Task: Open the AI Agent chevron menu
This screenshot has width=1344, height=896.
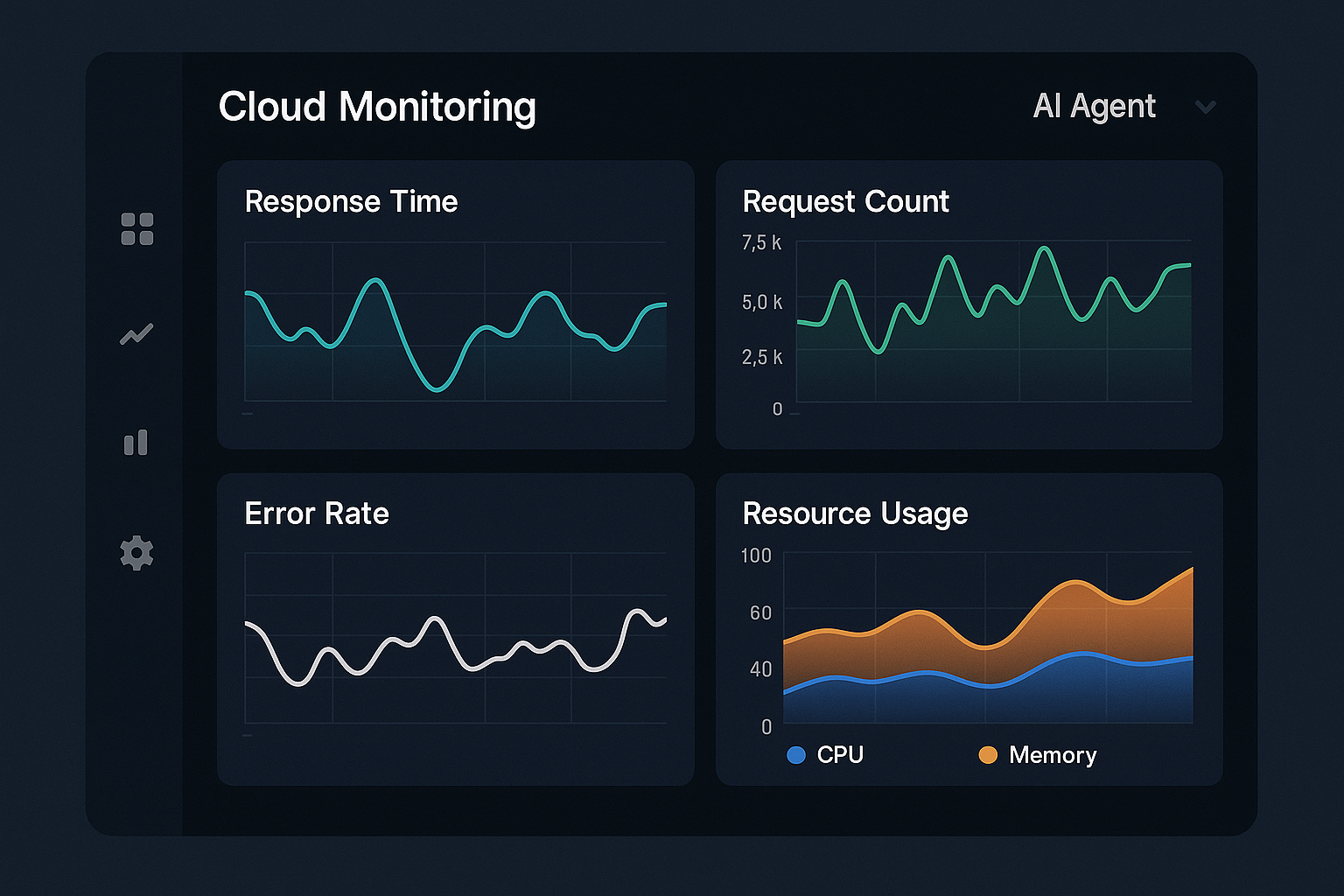Action: tap(1206, 107)
